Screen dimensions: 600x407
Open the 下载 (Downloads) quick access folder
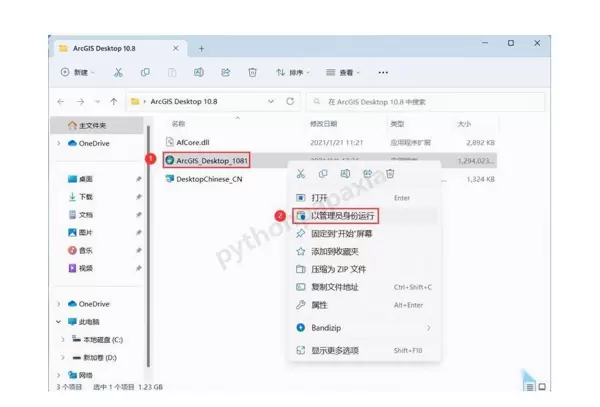[86, 197]
